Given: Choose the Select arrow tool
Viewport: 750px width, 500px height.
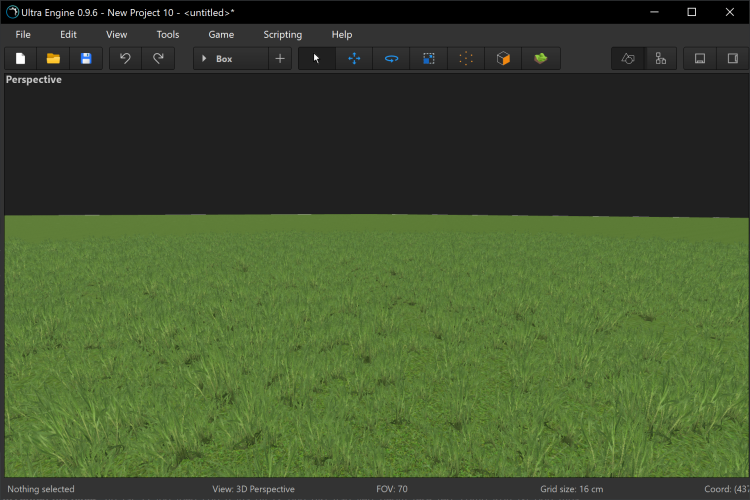Looking at the screenshot, I should pyautogui.click(x=317, y=58).
